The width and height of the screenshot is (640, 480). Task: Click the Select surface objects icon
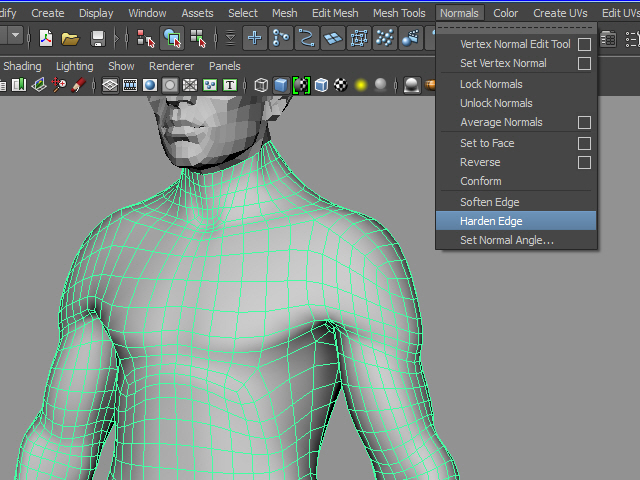pos(333,38)
